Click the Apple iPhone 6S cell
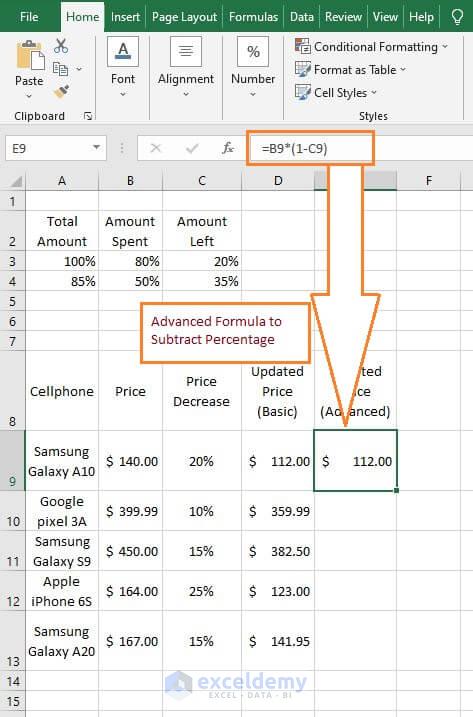The width and height of the screenshot is (473, 717). point(62,591)
